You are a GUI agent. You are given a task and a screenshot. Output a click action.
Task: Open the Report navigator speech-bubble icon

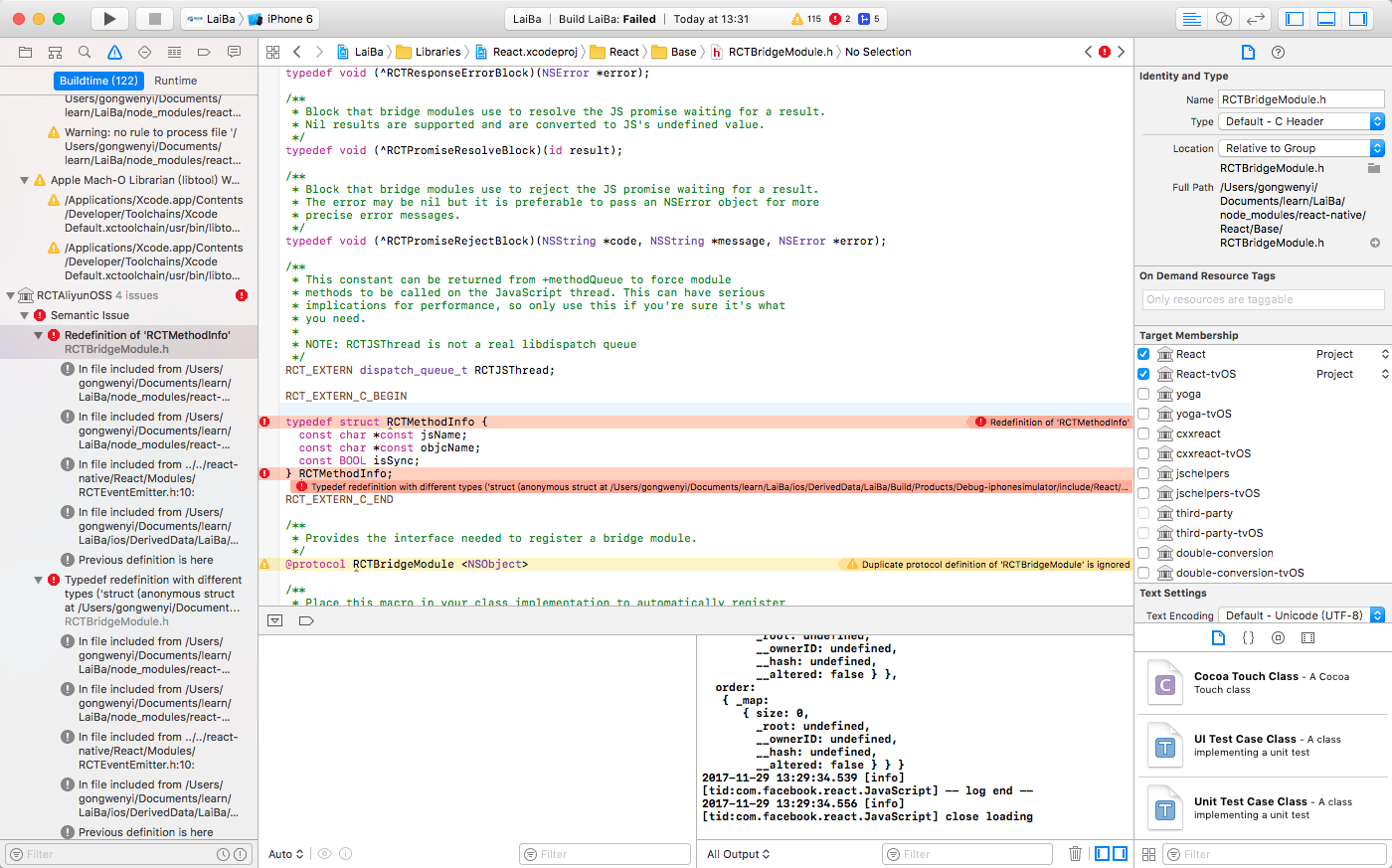point(234,52)
